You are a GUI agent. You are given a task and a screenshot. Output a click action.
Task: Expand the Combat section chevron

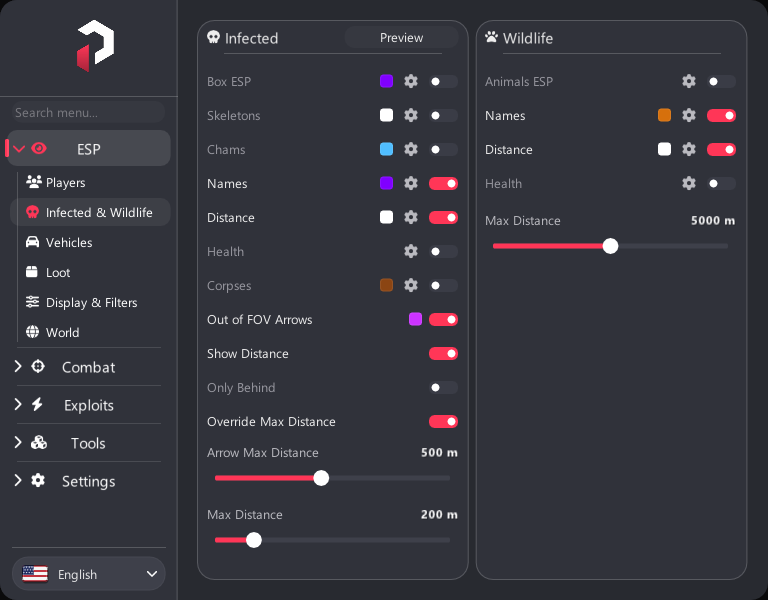pos(18,366)
